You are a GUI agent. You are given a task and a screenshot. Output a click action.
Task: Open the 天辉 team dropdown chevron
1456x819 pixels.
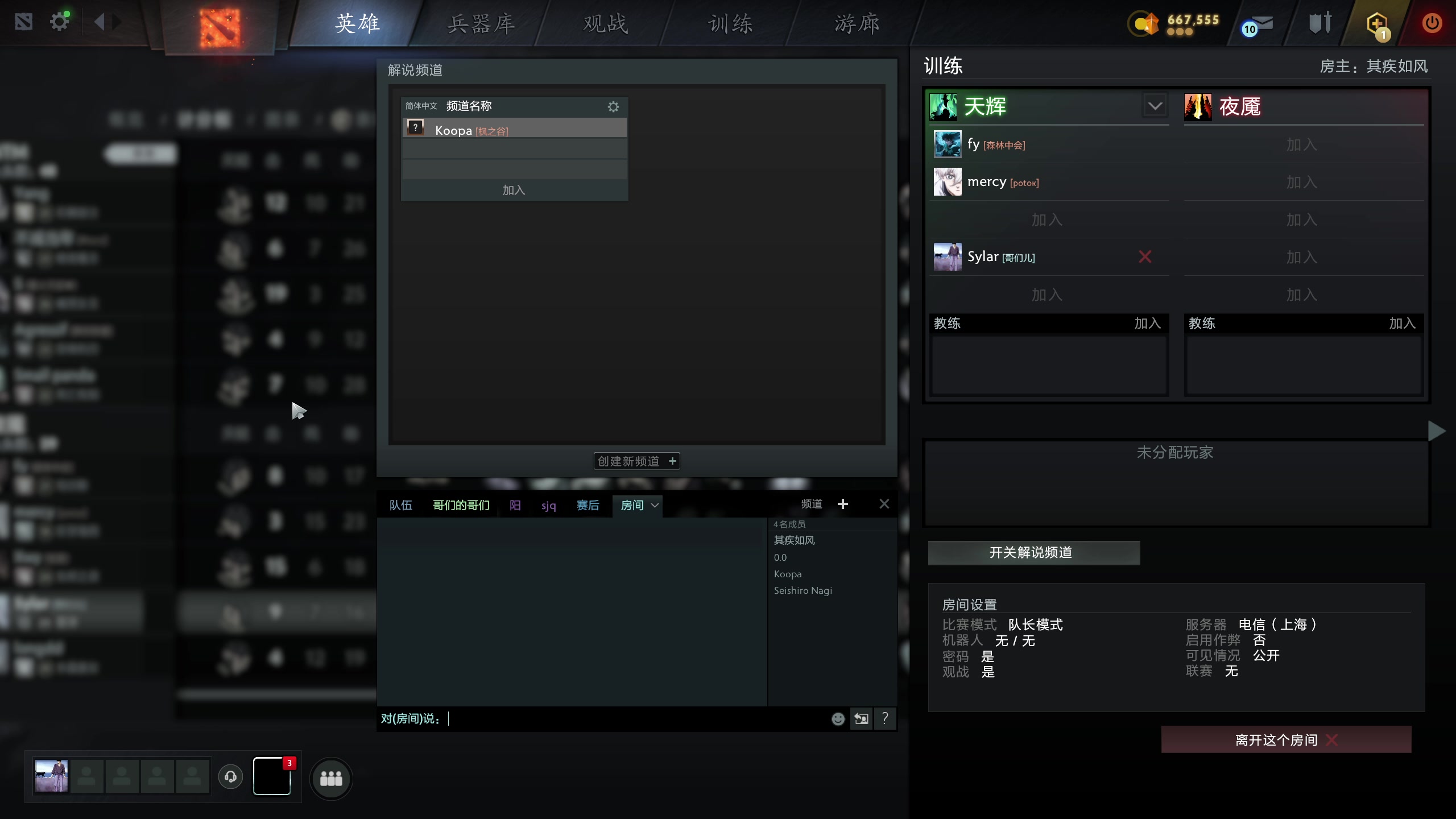(1155, 106)
